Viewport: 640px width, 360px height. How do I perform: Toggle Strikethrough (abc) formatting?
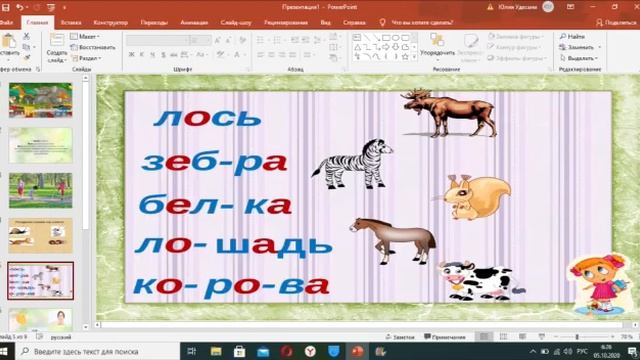pos(174,54)
